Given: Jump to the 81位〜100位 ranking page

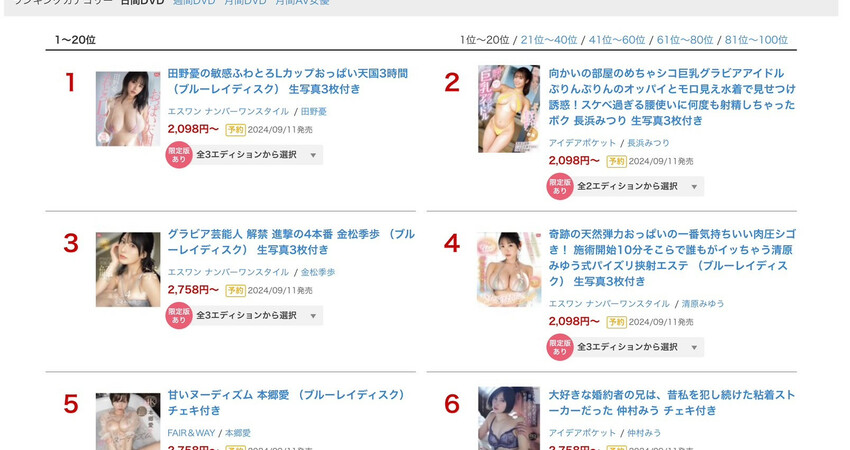Looking at the screenshot, I should click(x=756, y=40).
